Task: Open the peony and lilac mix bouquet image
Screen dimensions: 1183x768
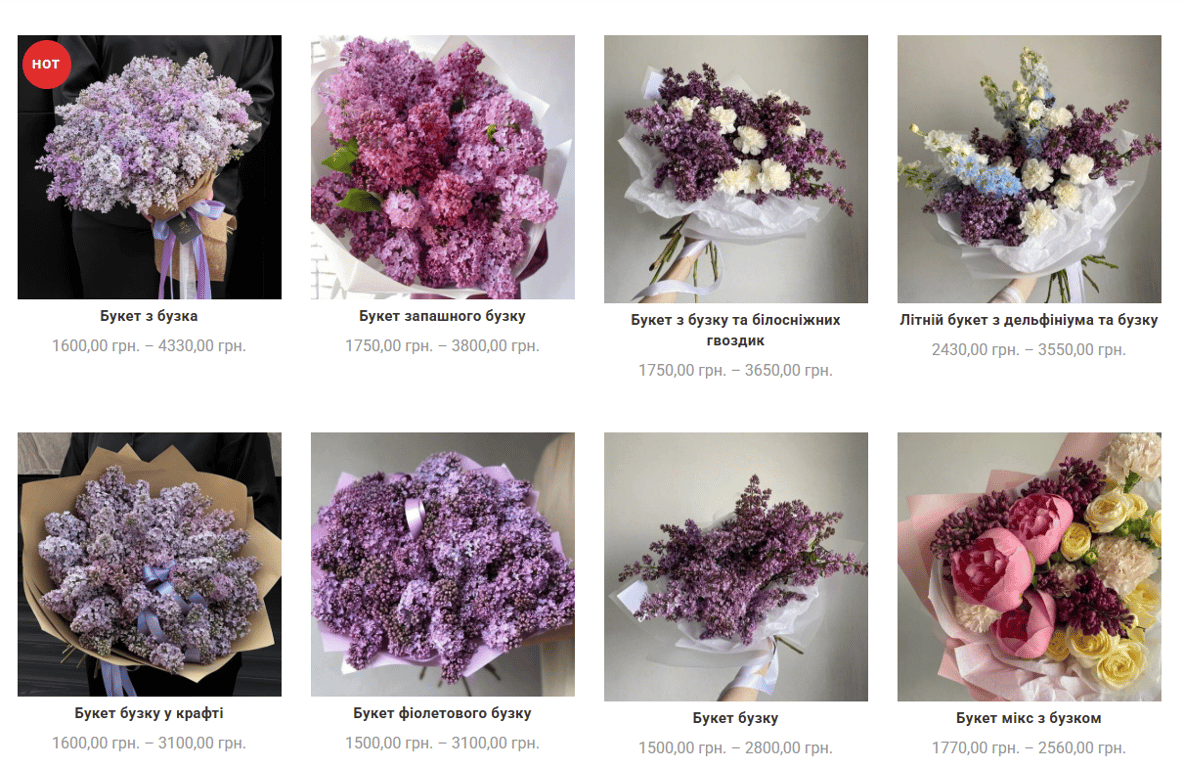Action: click(x=1029, y=567)
